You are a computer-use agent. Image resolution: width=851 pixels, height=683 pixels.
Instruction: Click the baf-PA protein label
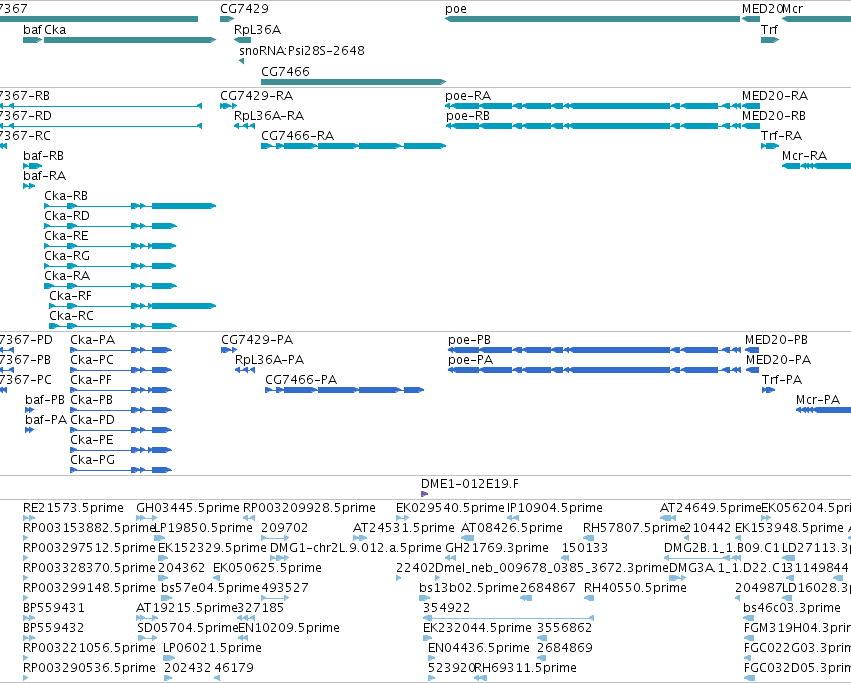(x=46, y=420)
